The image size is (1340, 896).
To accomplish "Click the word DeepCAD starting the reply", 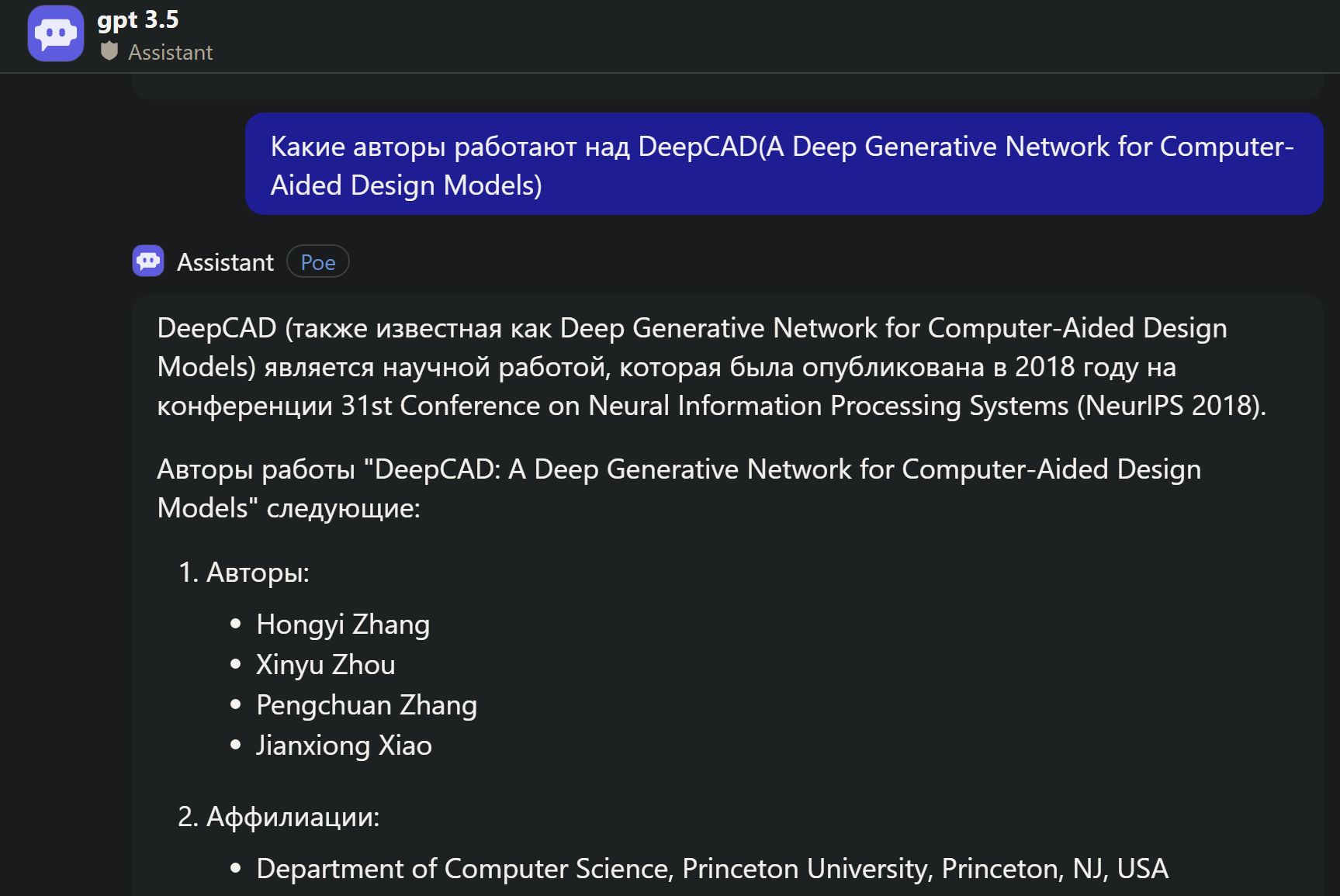I will tap(216, 328).
